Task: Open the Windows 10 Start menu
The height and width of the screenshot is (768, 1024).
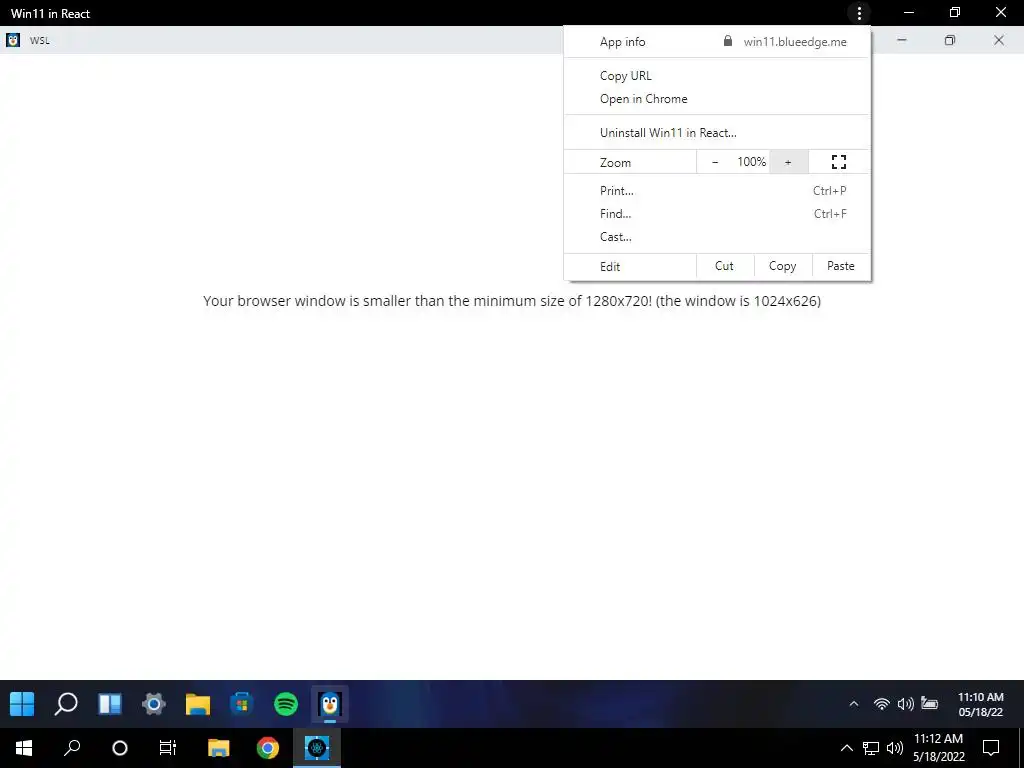Action: click(24, 748)
